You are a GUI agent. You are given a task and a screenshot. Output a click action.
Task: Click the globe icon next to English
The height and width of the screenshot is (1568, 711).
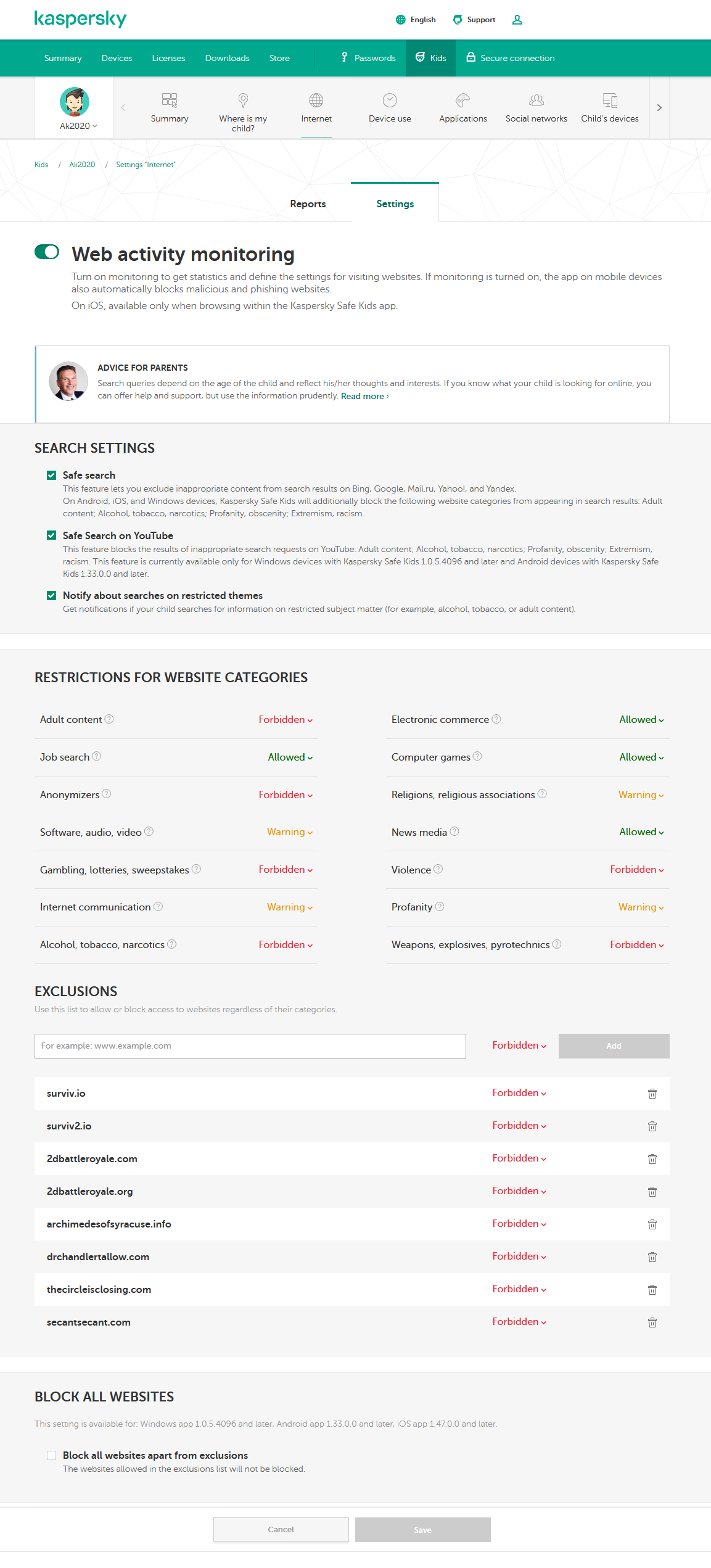pyautogui.click(x=401, y=20)
